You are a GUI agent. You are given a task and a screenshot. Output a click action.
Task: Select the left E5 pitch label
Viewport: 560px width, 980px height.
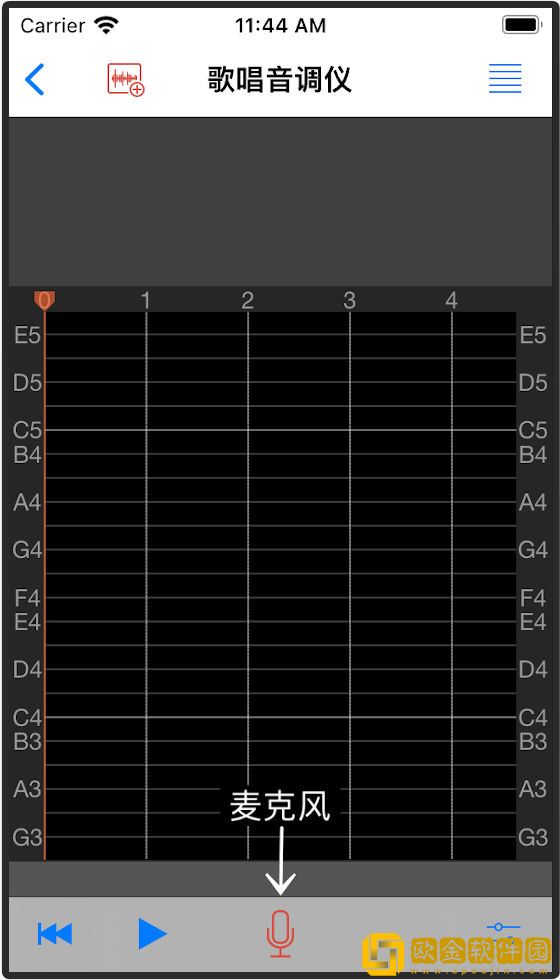pos(28,336)
